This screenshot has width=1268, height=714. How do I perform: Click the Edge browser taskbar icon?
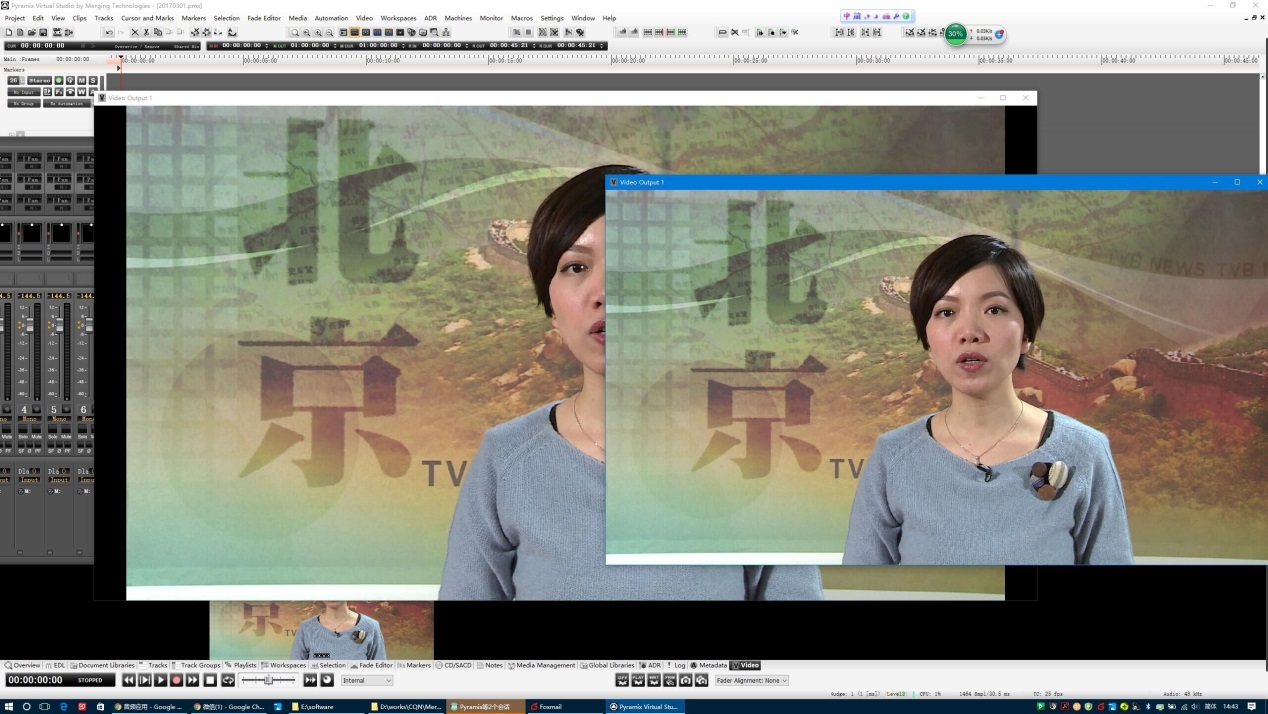coord(64,706)
